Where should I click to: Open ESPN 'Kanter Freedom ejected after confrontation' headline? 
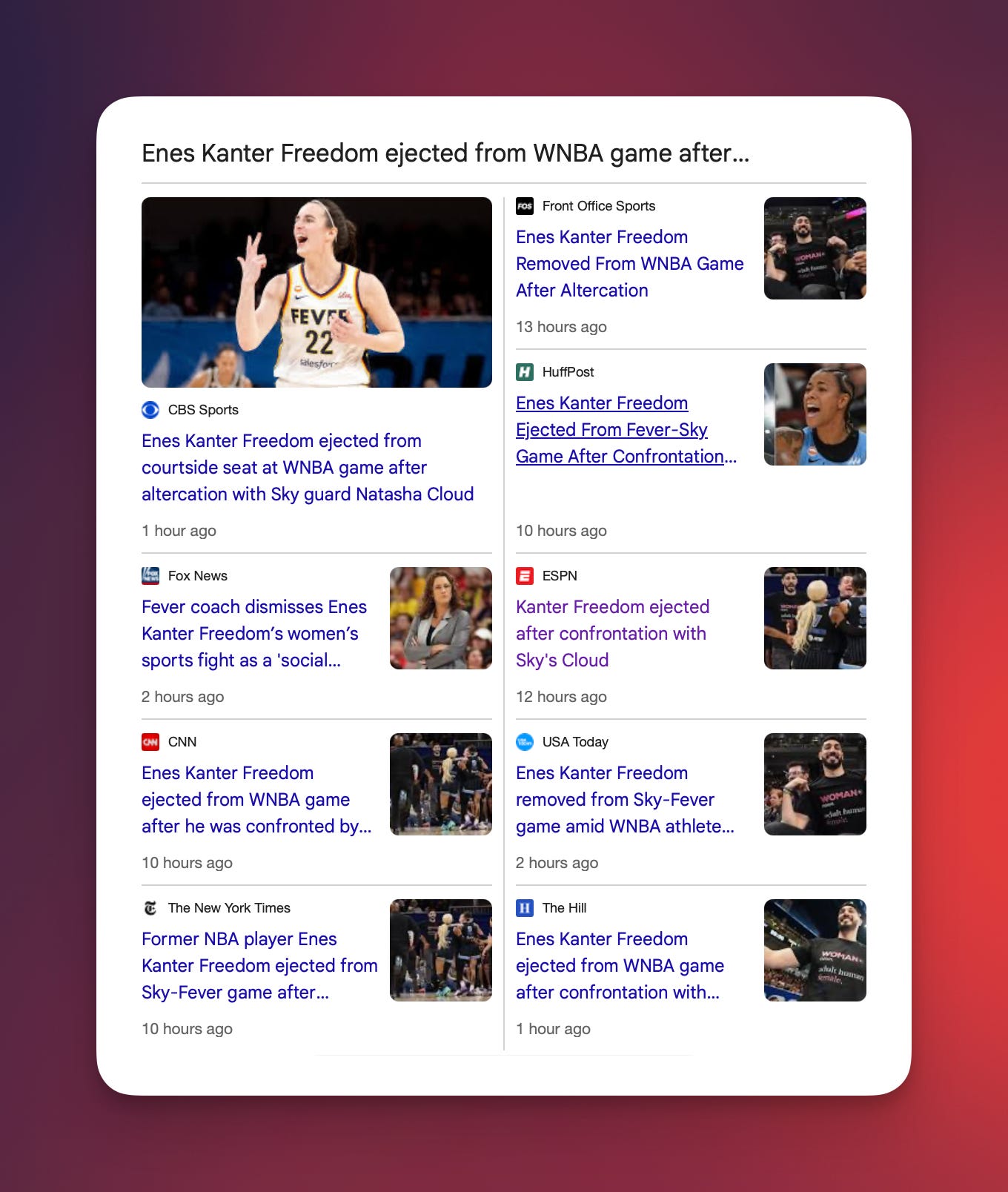612,634
